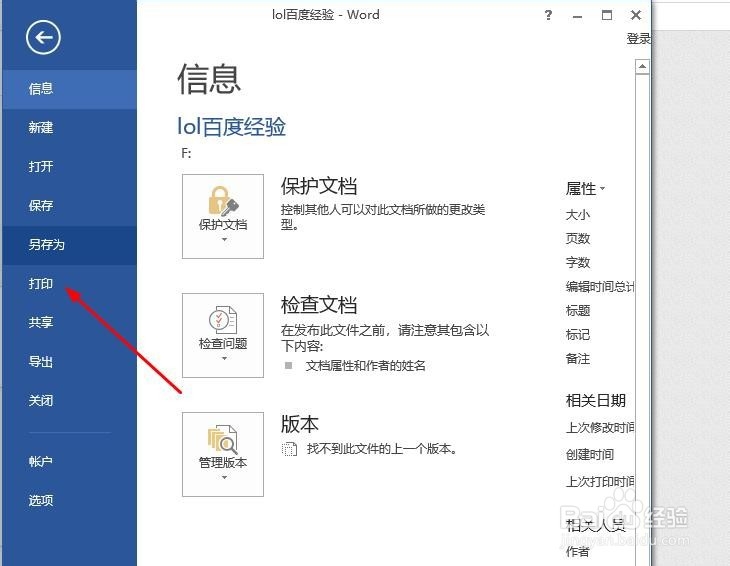730x566 pixels.
Task: Click the 标题 property label
Action: pyautogui.click(x=578, y=310)
